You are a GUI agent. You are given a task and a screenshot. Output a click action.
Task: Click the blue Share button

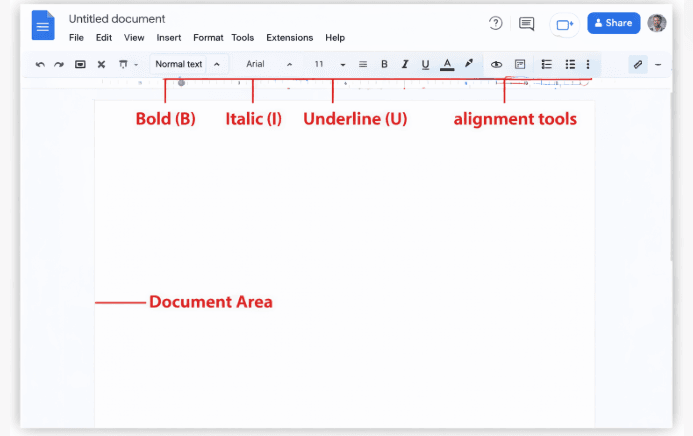[x=613, y=23]
